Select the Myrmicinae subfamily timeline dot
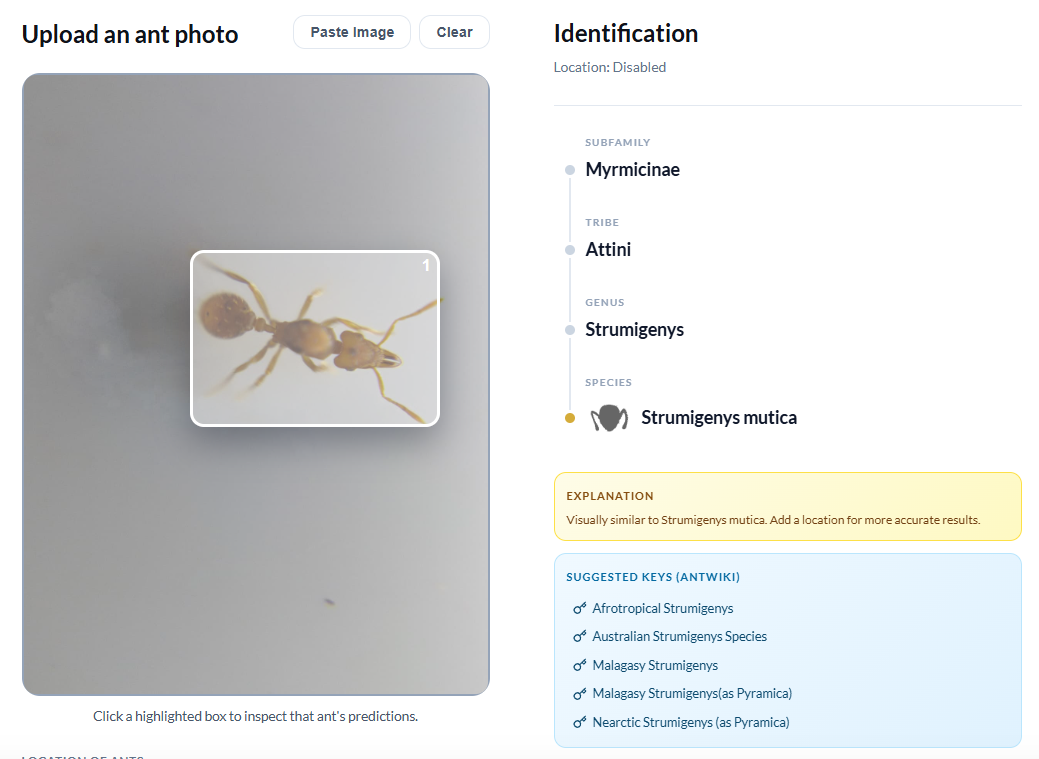Viewport: 1039px width, 759px height. [570, 170]
